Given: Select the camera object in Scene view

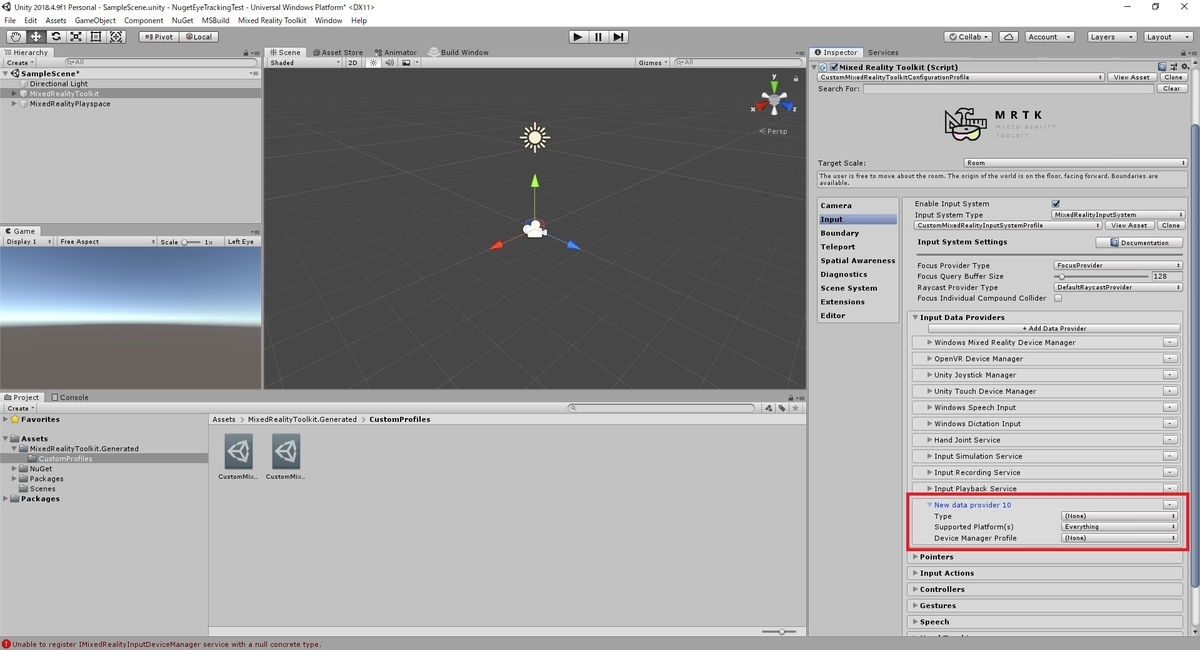Looking at the screenshot, I should coord(534,229).
